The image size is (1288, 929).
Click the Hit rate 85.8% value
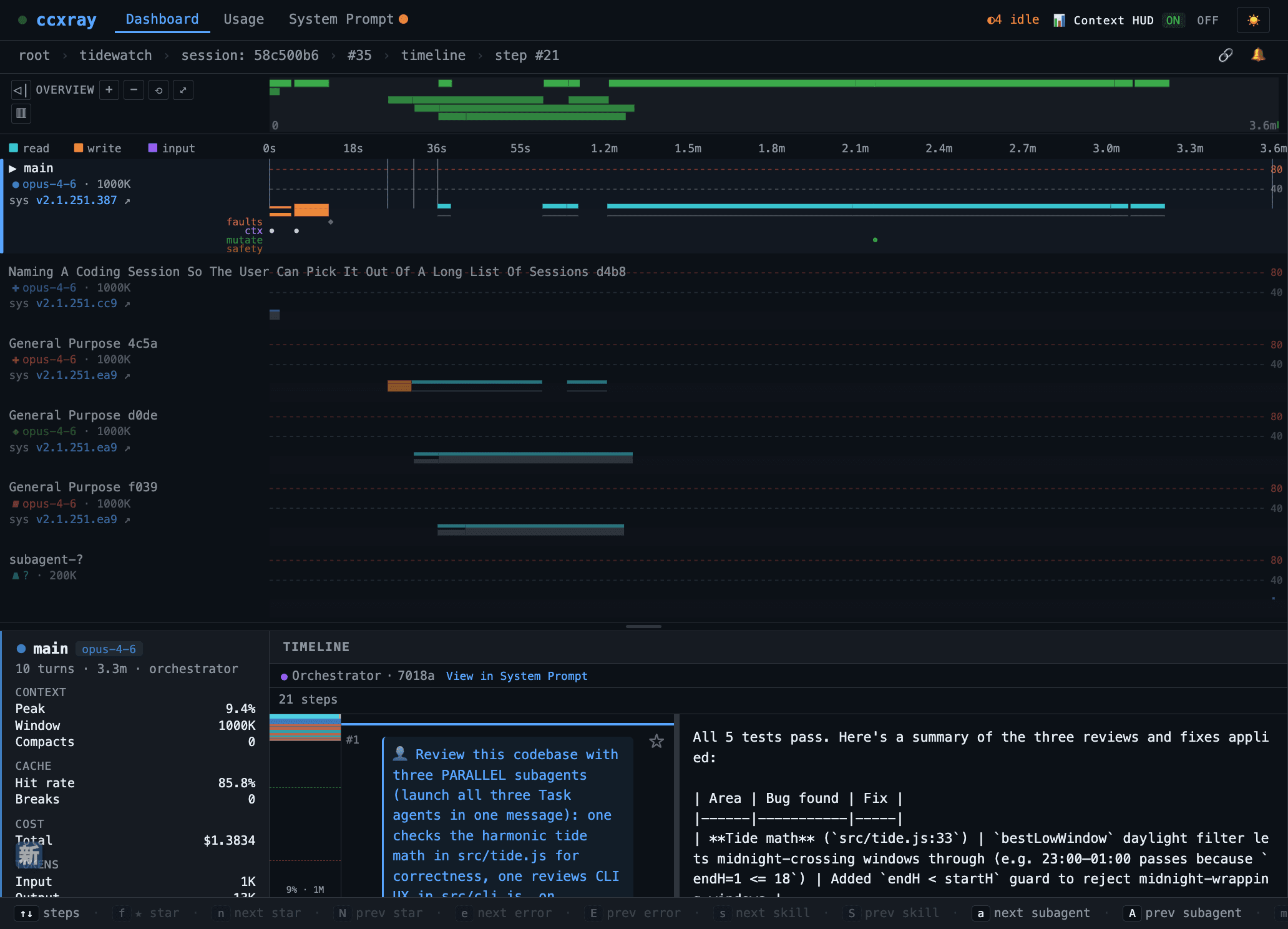coord(237,783)
